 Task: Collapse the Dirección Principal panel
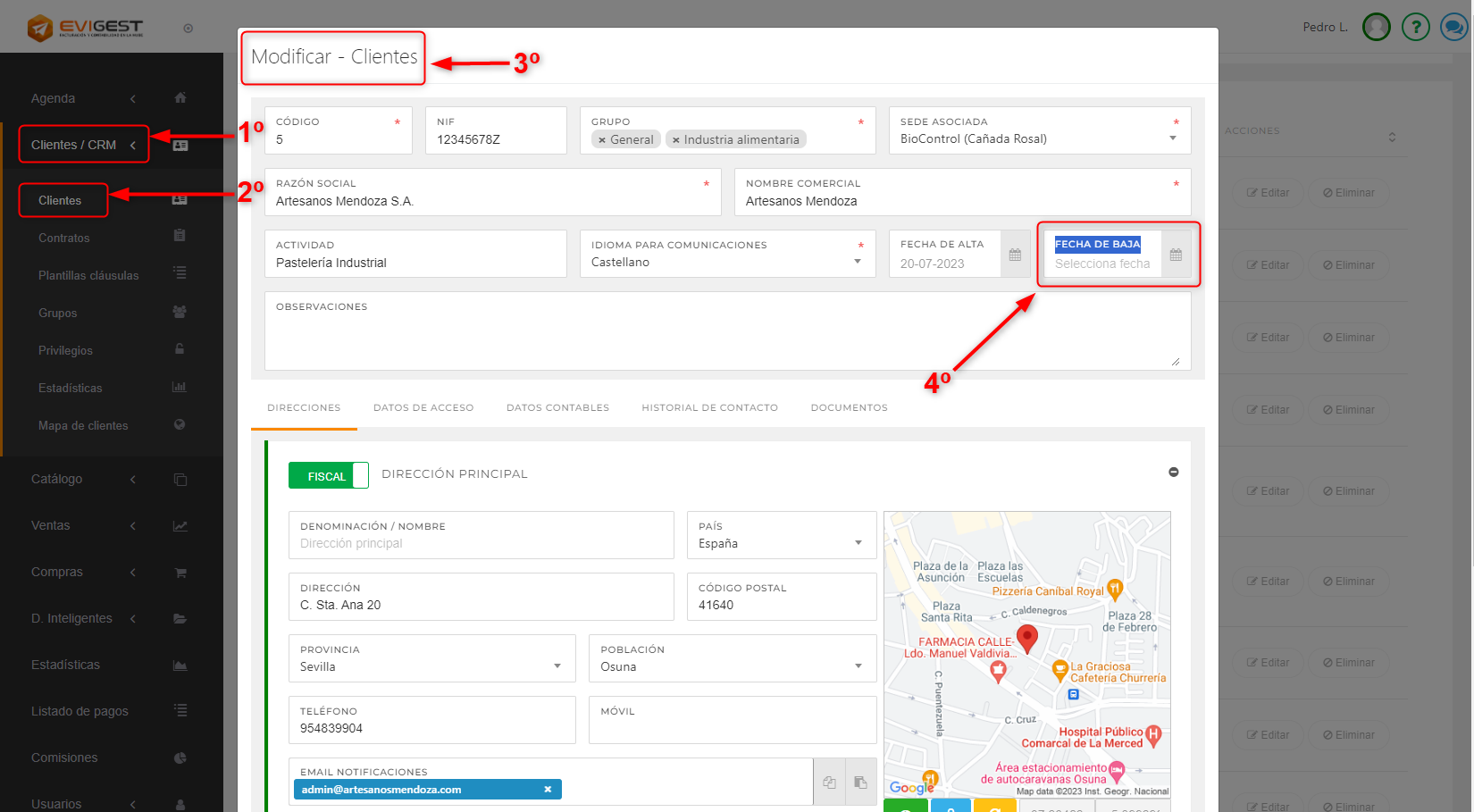click(1173, 472)
